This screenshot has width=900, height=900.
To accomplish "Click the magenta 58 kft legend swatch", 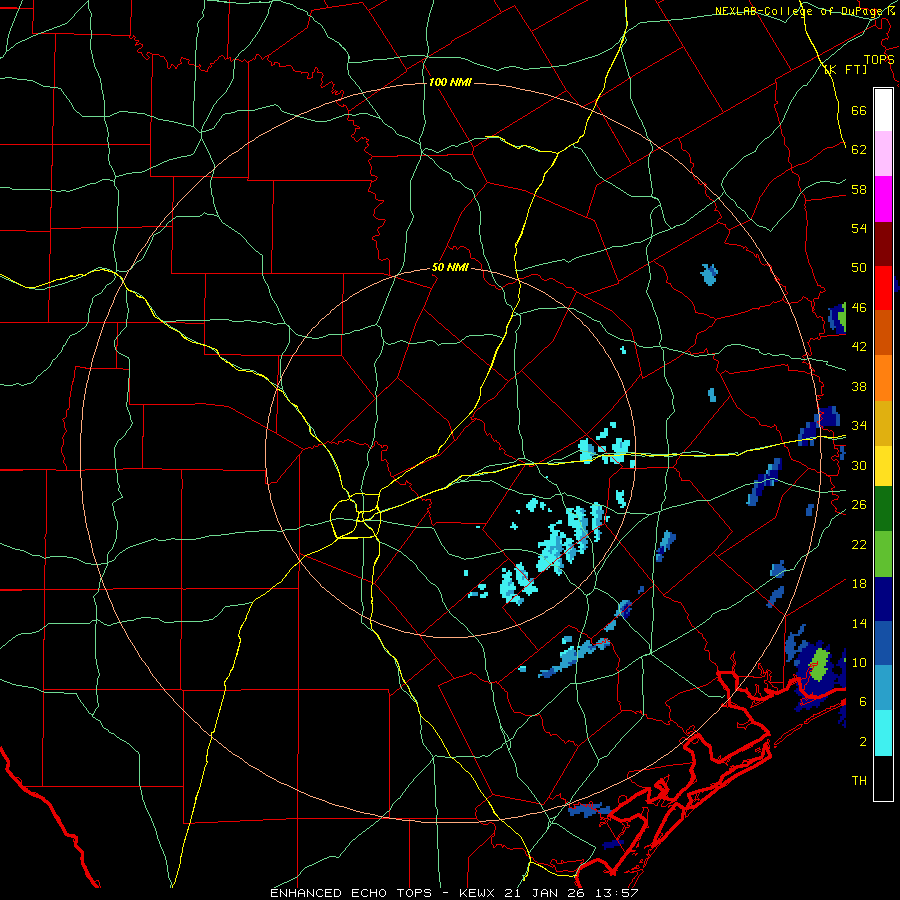I will coord(883,199).
